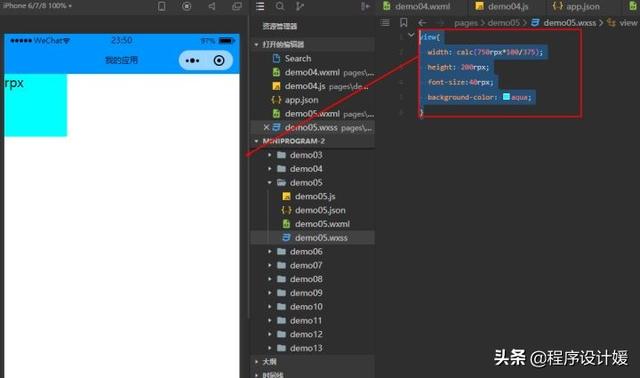Navigate forward with the right arrow icon

(440, 23)
